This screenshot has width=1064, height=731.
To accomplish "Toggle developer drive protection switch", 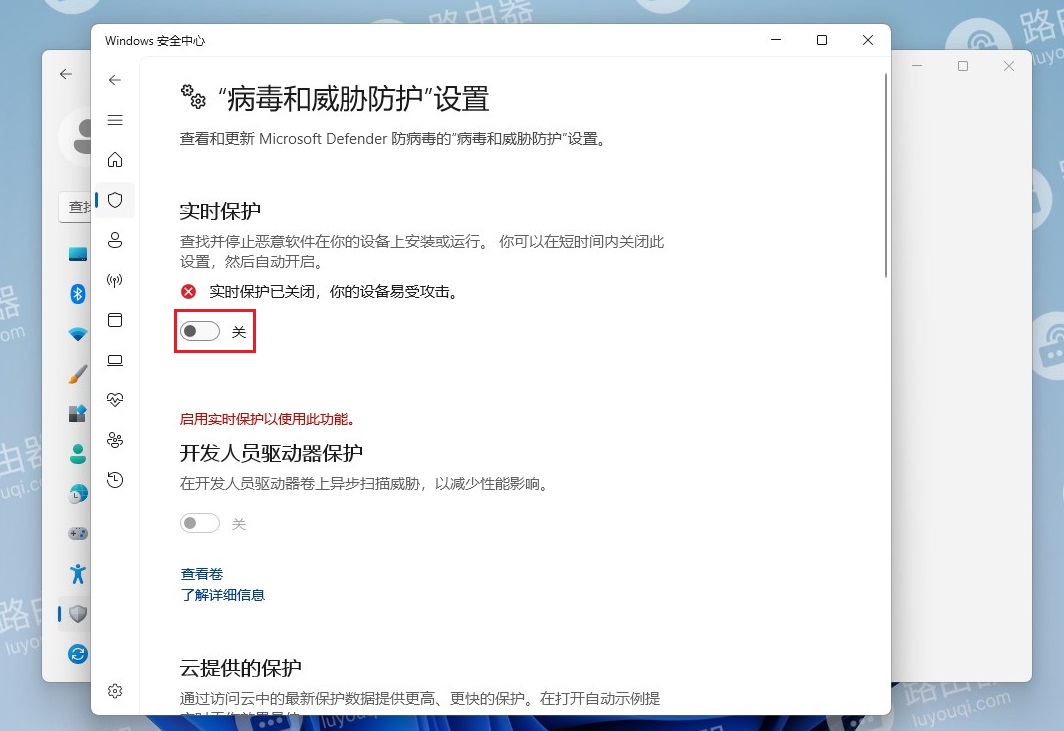I will (x=200, y=523).
